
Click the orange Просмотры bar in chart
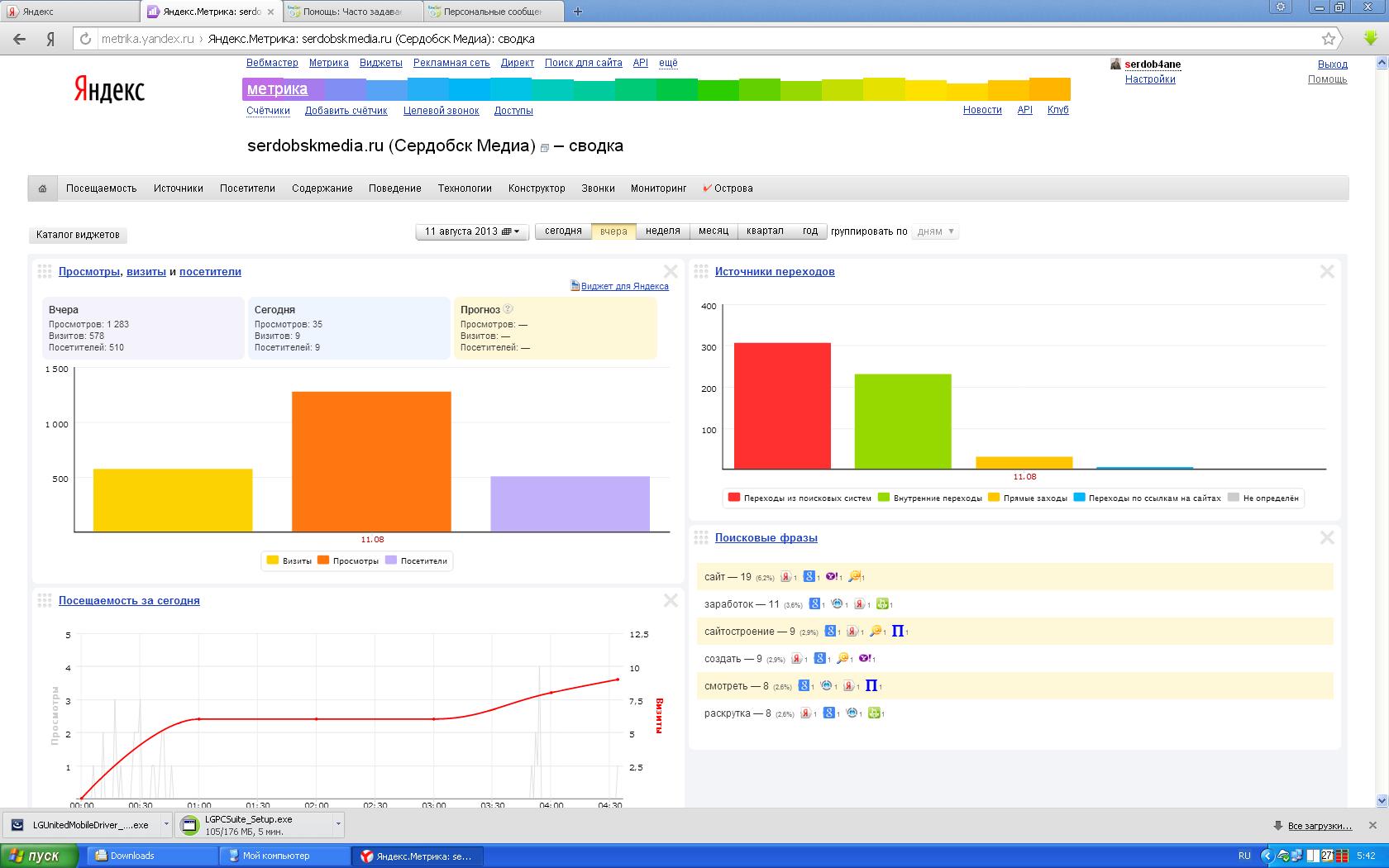coord(371,461)
